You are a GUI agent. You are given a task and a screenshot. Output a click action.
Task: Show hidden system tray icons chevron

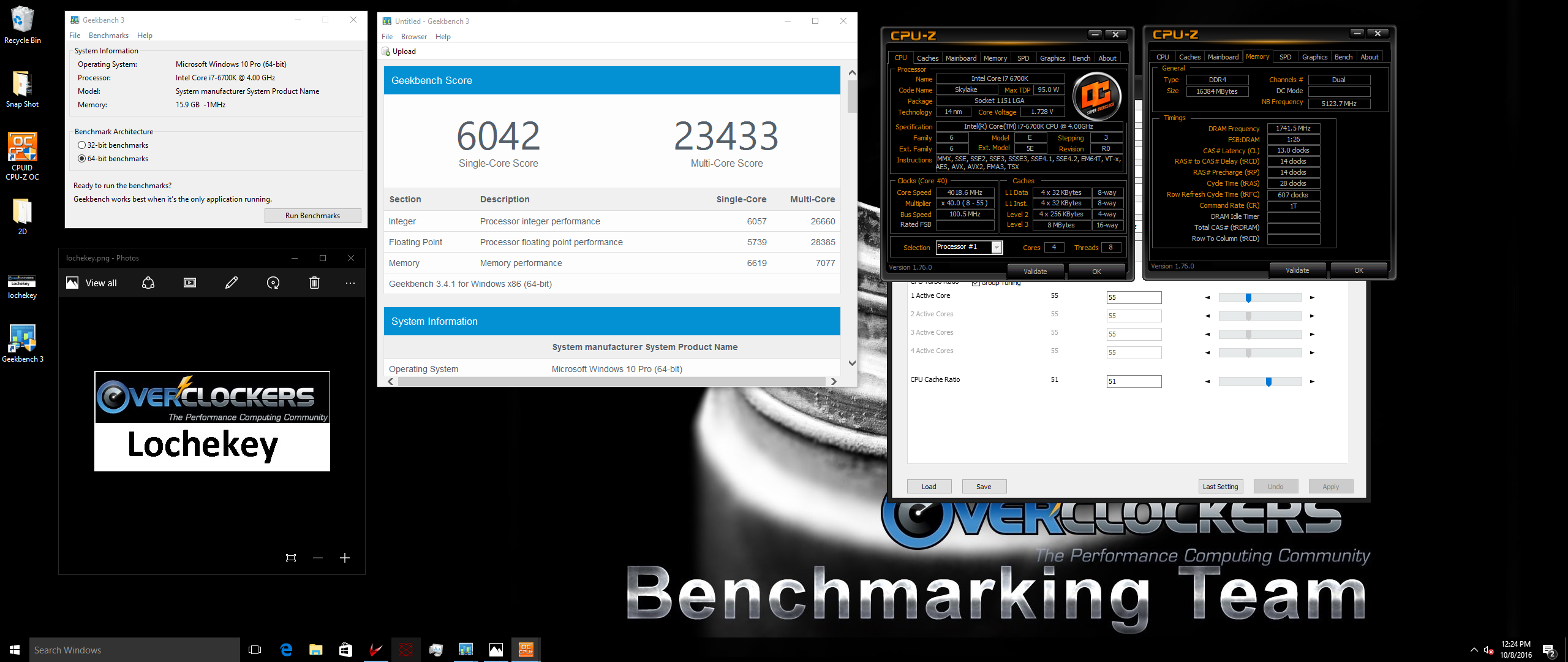click(1474, 650)
